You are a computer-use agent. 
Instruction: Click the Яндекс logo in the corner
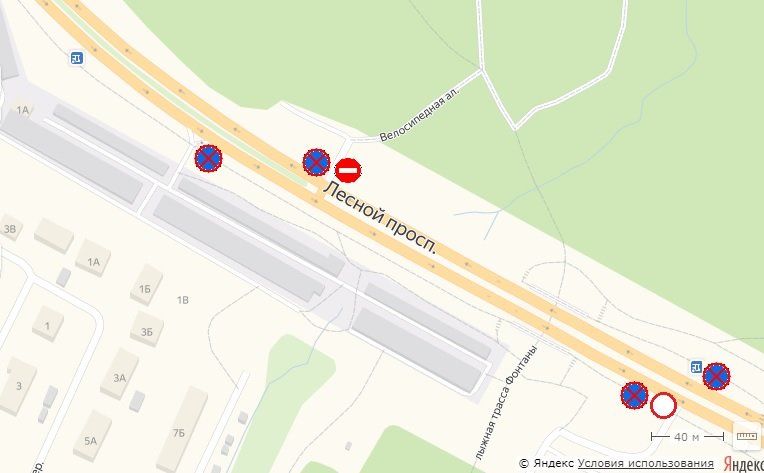click(744, 463)
